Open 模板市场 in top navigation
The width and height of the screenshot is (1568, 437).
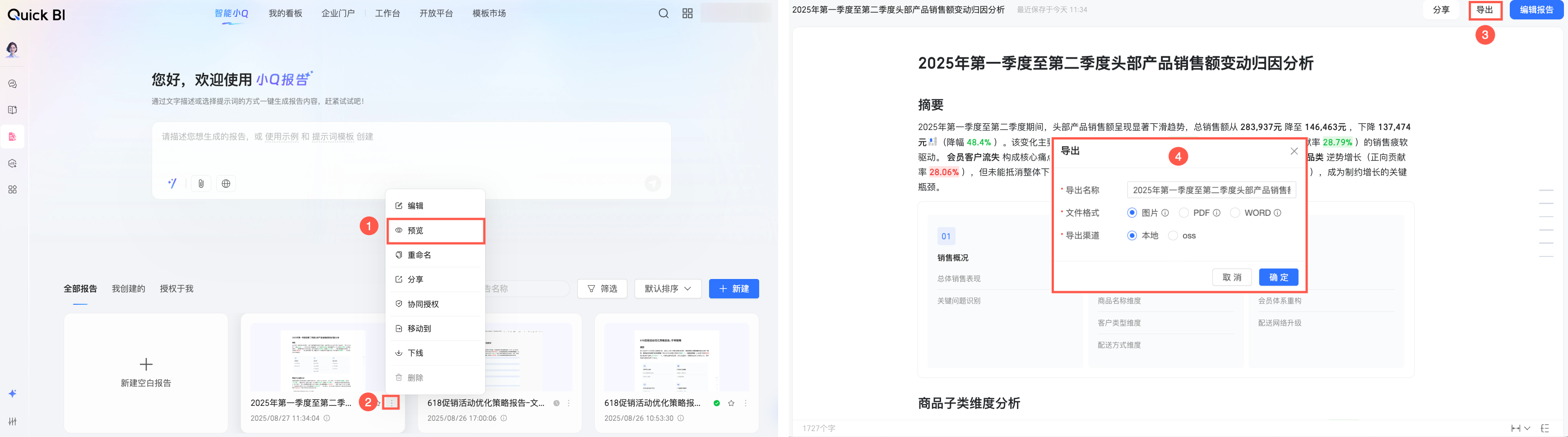pyautogui.click(x=489, y=14)
